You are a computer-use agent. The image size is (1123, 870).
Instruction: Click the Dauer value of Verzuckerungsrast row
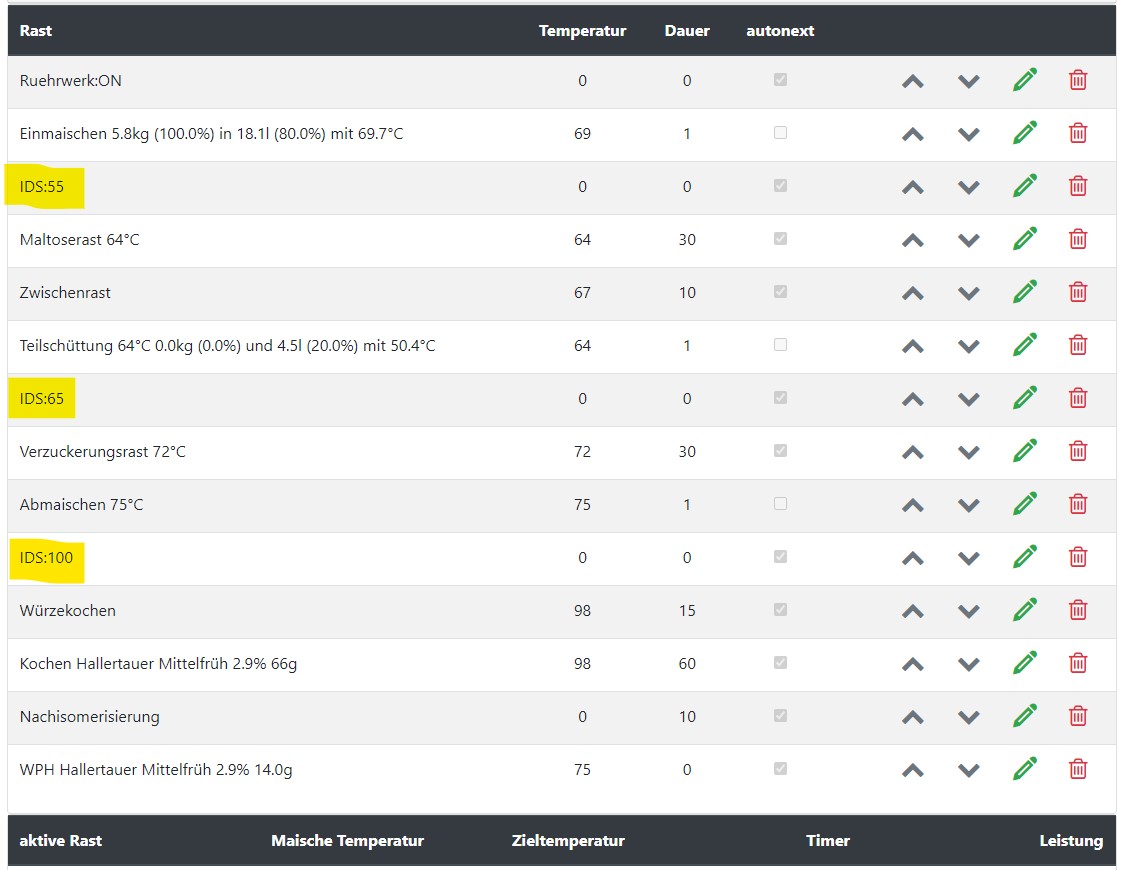(x=687, y=452)
